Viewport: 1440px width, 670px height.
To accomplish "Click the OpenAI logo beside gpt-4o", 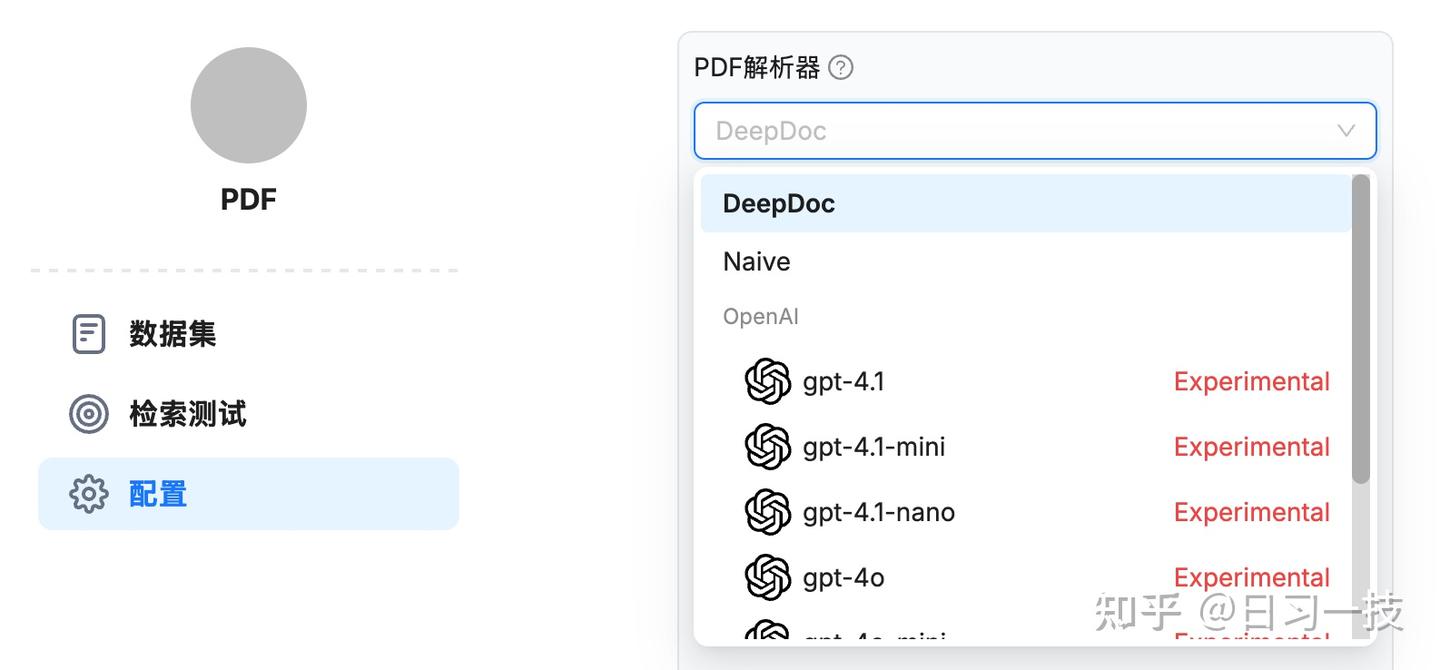I will [768, 577].
